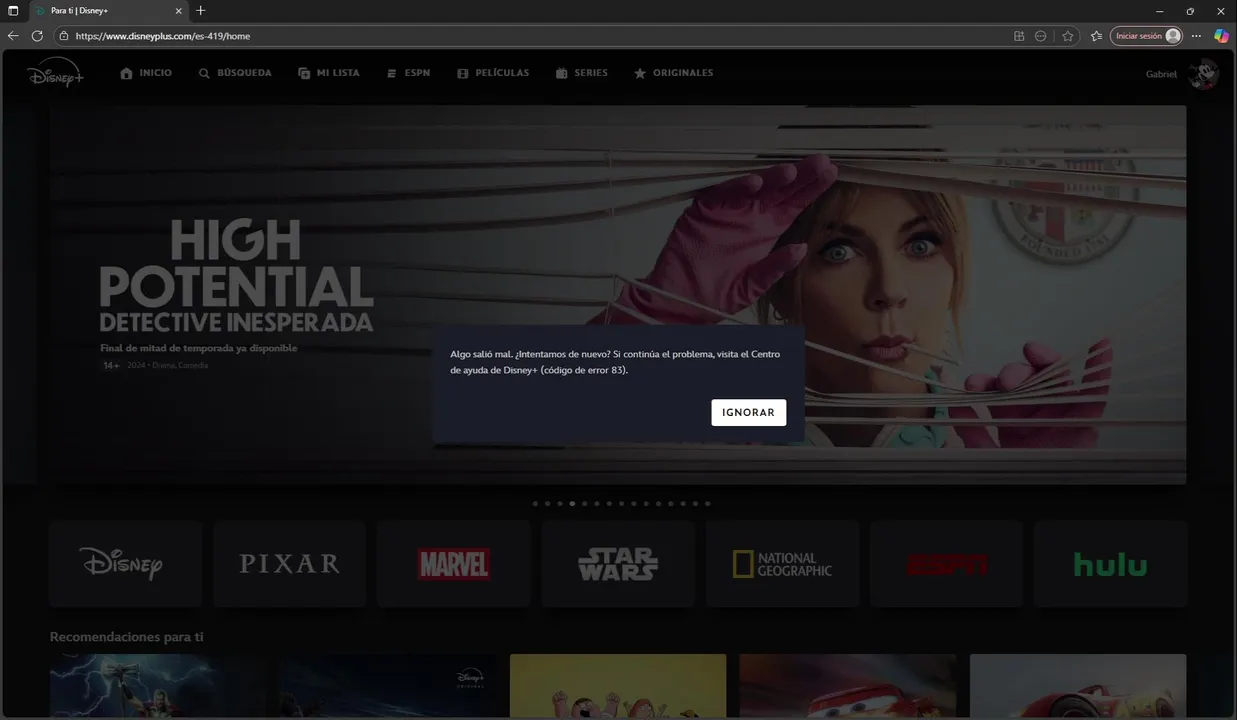Image resolution: width=1237 pixels, height=720 pixels.
Task: Select the Pixar brand tile
Action: click(x=289, y=563)
